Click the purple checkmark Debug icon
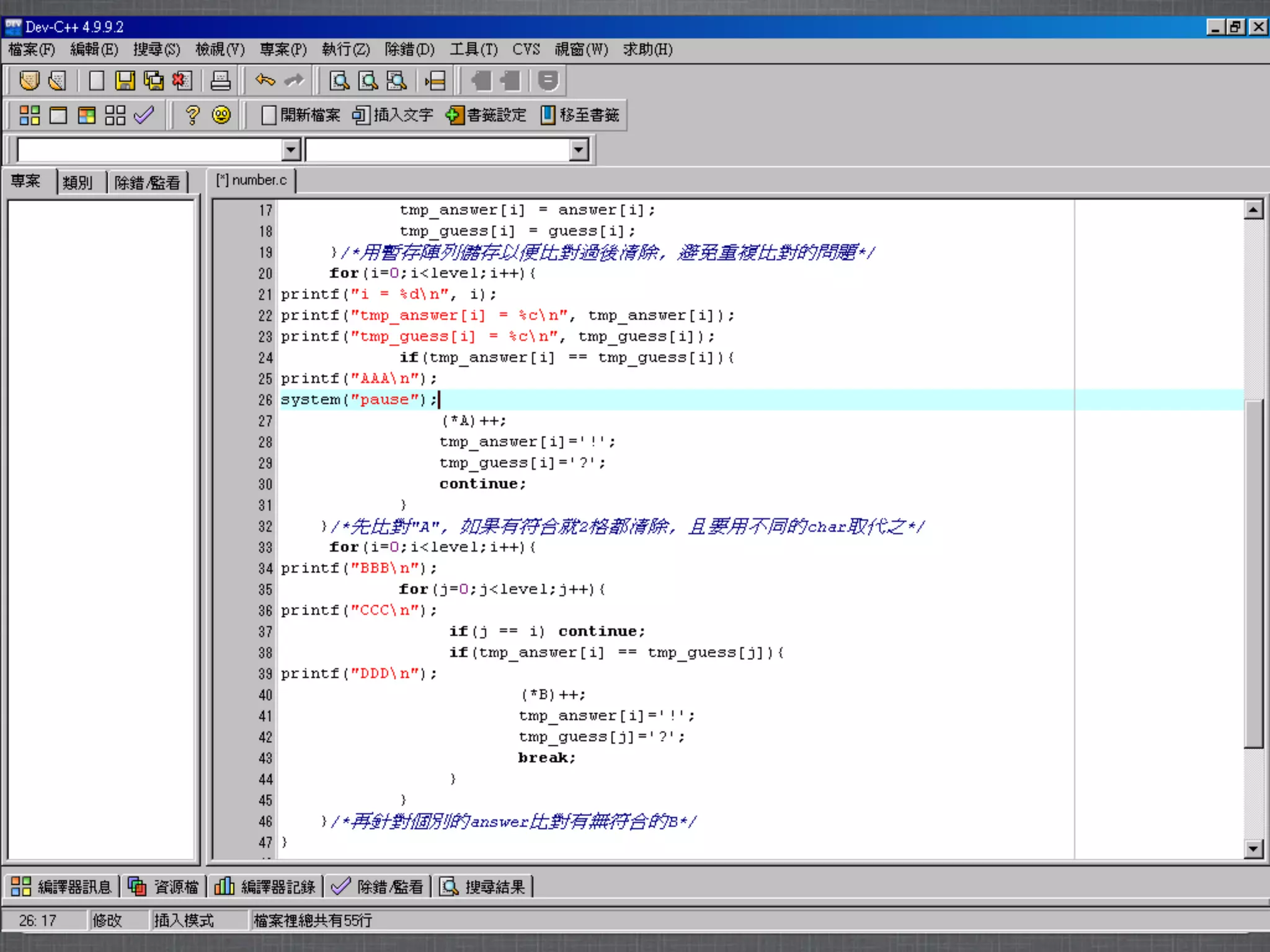This screenshot has height=952, width=1270. (x=144, y=115)
